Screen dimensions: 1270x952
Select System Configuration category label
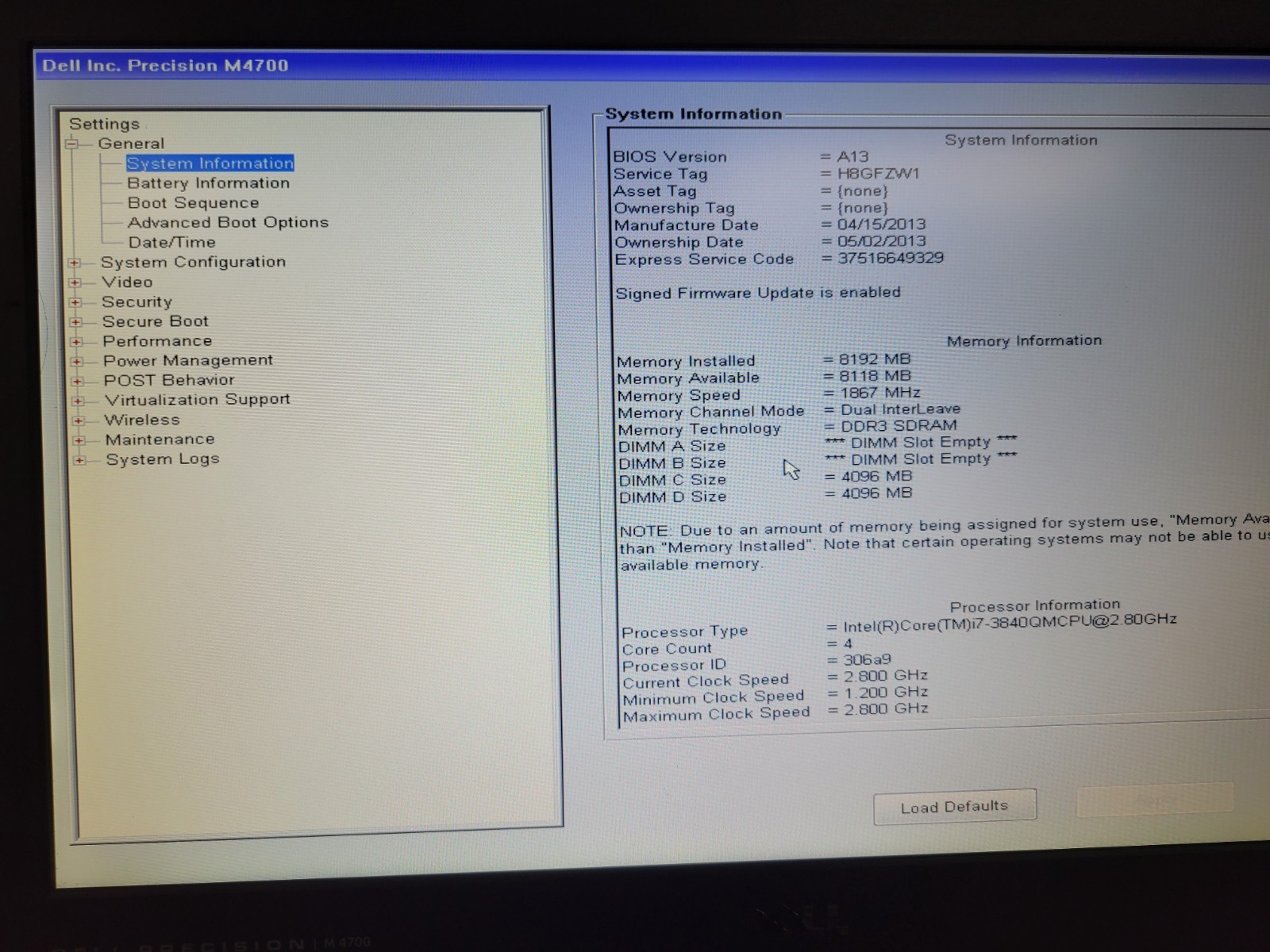pyautogui.click(x=193, y=262)
